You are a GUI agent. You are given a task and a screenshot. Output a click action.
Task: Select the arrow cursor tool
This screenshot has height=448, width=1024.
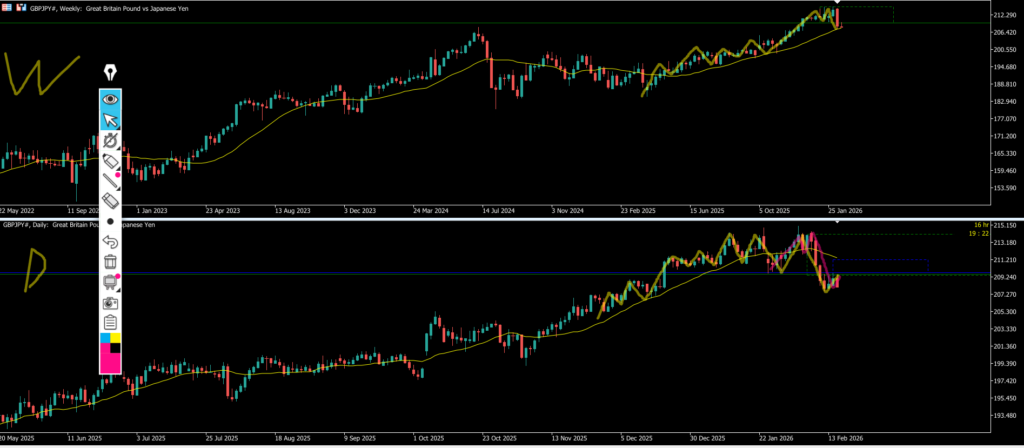111,121
